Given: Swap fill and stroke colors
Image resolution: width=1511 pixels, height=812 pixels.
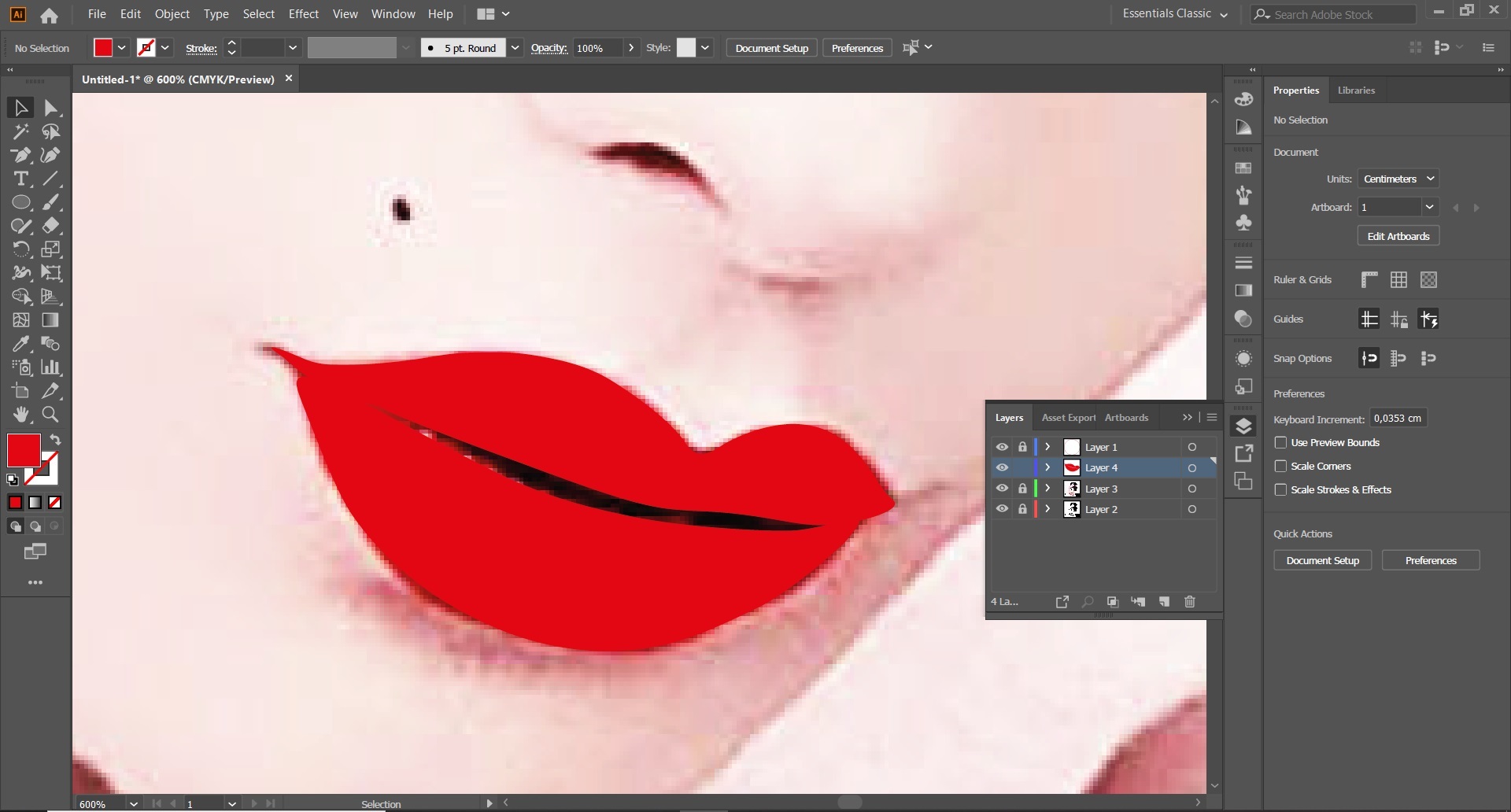Looking at the screenshot, I should pyautogui.click(x=56, y=440).
